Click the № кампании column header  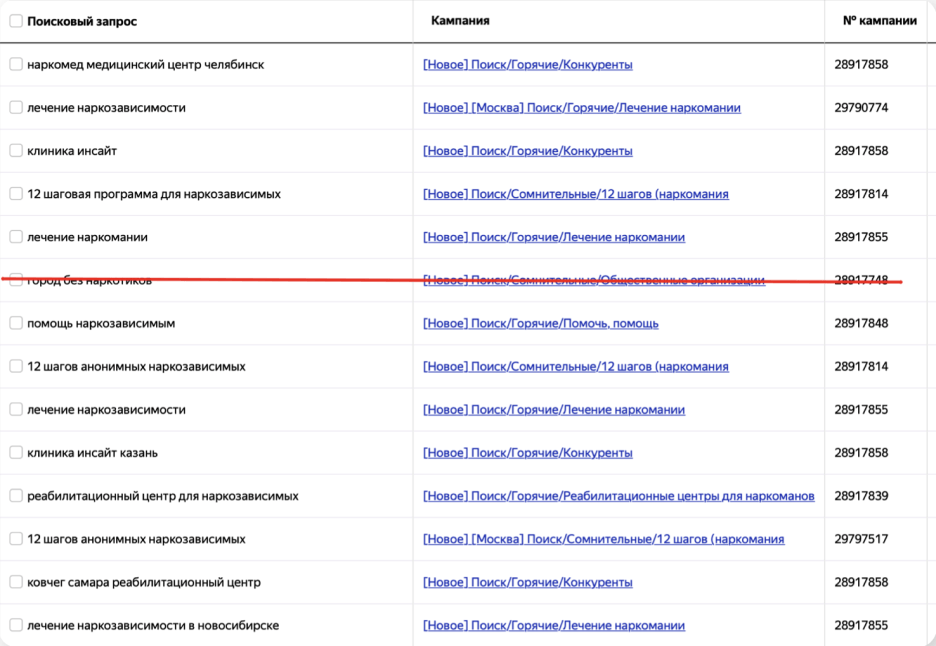879,21
